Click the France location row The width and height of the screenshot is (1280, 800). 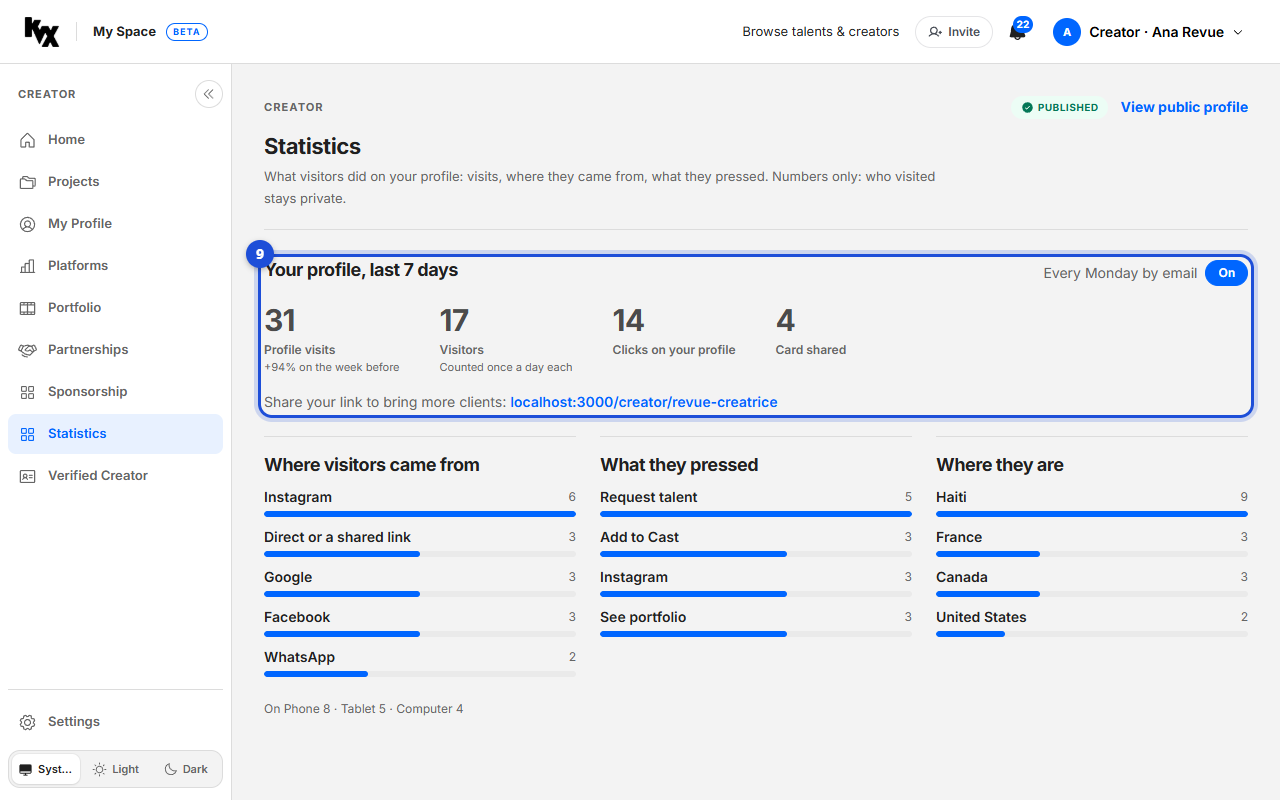1092,545
